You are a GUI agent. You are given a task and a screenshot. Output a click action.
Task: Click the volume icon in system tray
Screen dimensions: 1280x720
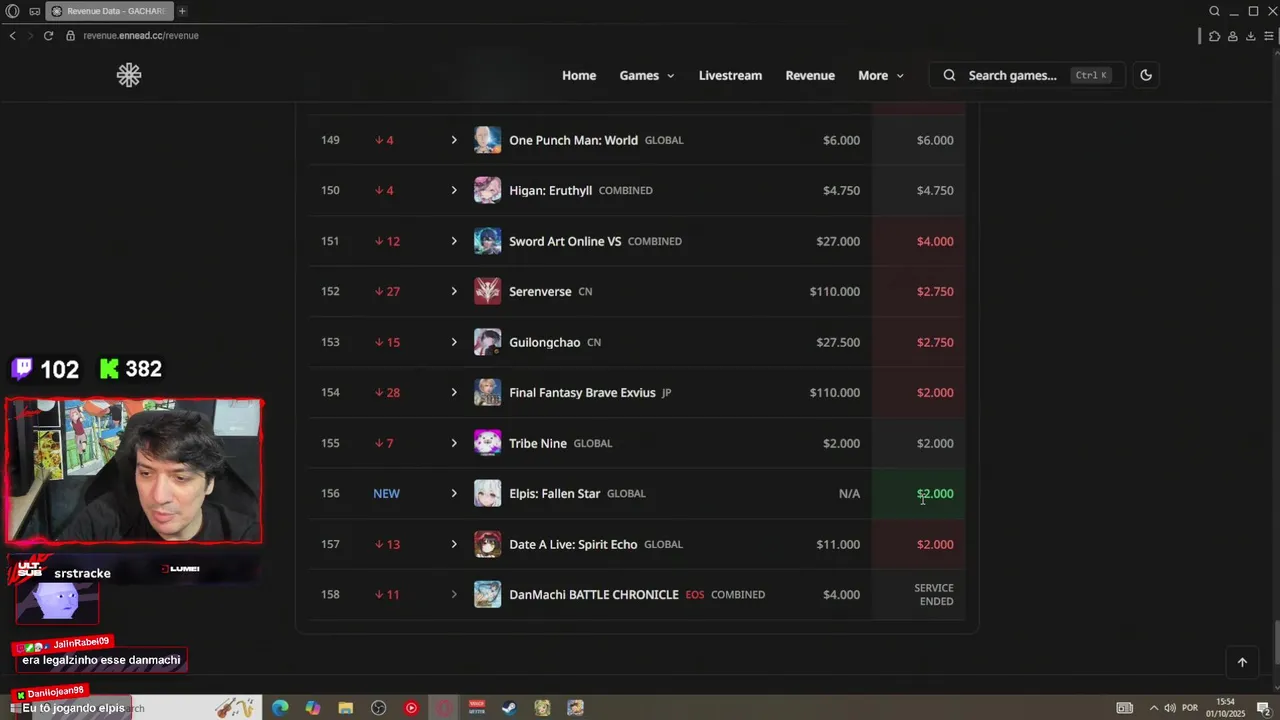click(x=1169, y=708)
